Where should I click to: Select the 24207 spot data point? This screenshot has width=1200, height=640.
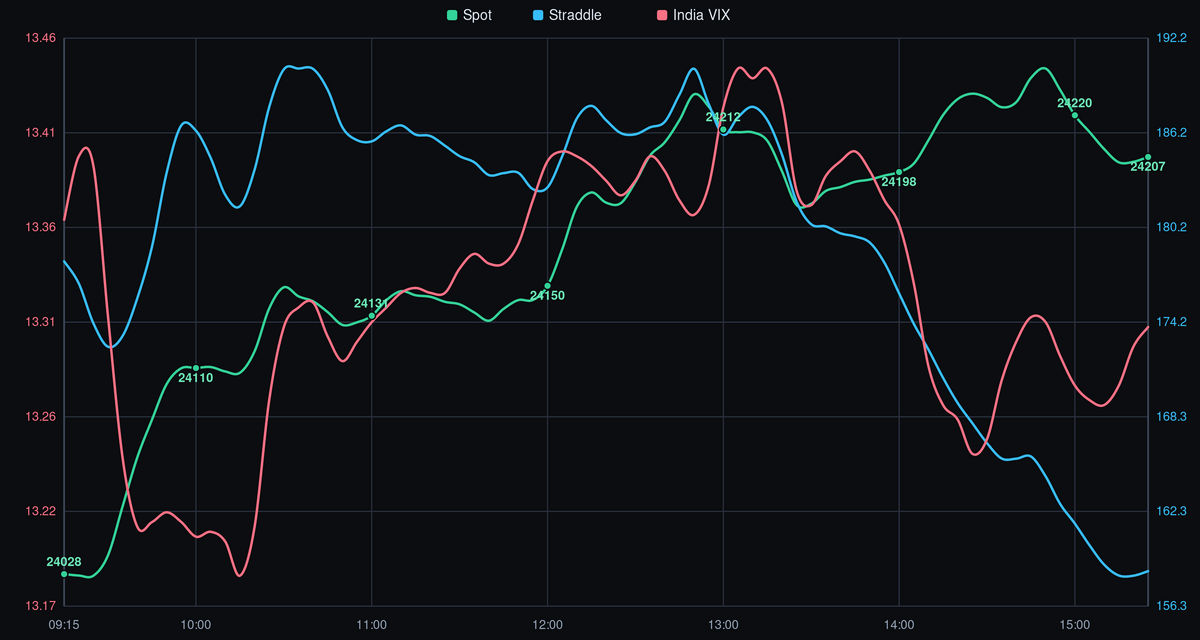click(x=1148, y=157)
